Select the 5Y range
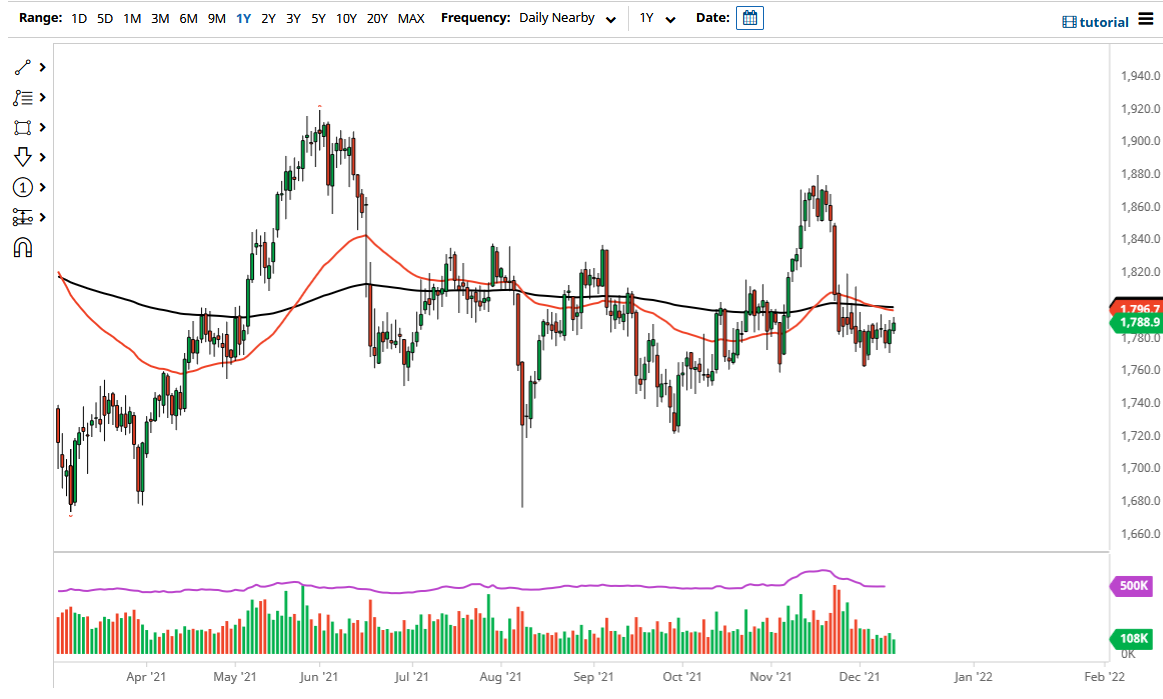 (319, 19)
